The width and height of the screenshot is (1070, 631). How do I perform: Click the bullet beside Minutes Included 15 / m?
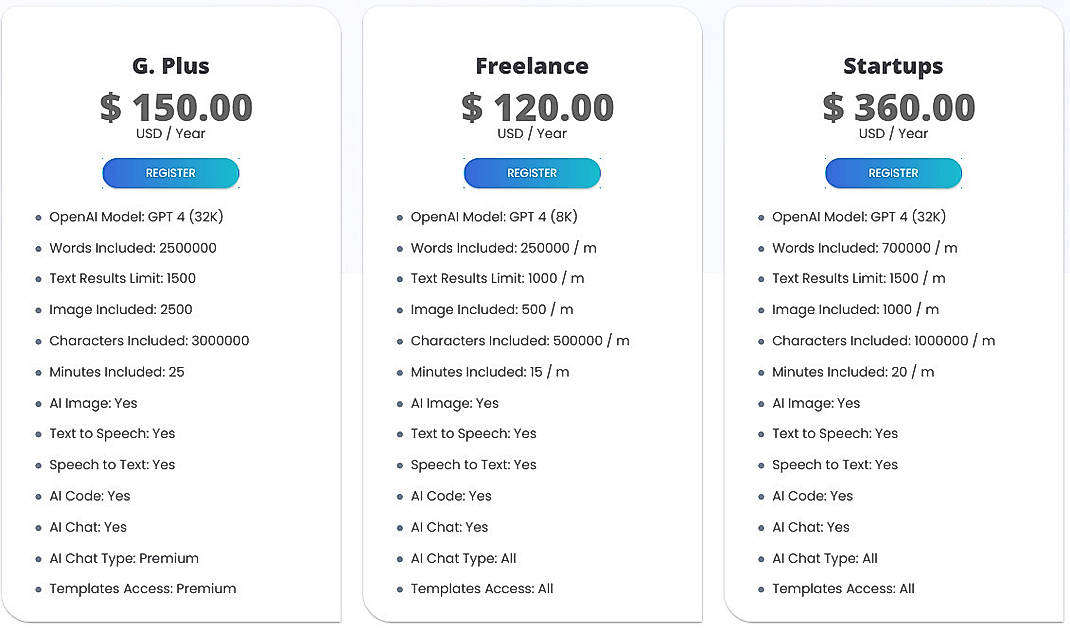pyautogui.click(x=399, y=371)
